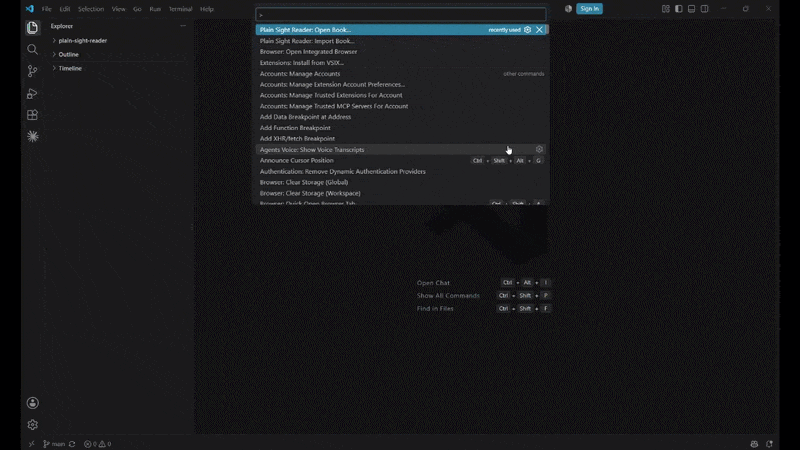Open the Search view icon
The image size is (800, 450).
(32, 49)
